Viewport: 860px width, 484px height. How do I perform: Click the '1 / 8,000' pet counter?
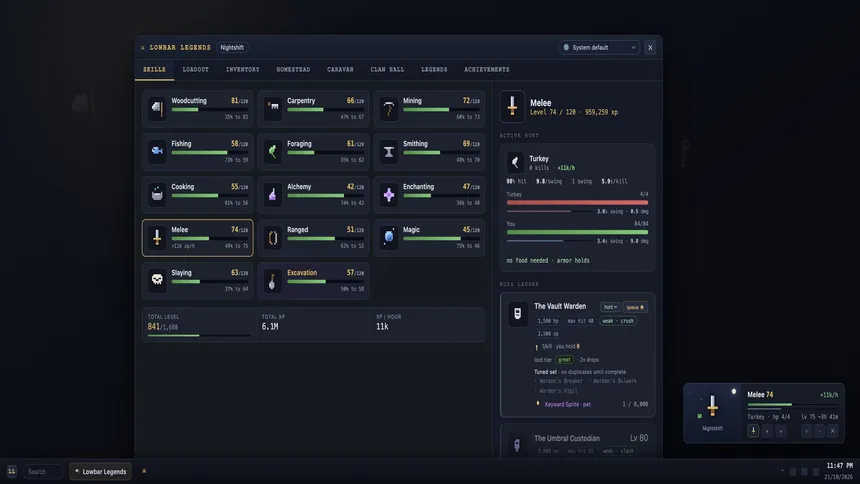click(635, 404)
